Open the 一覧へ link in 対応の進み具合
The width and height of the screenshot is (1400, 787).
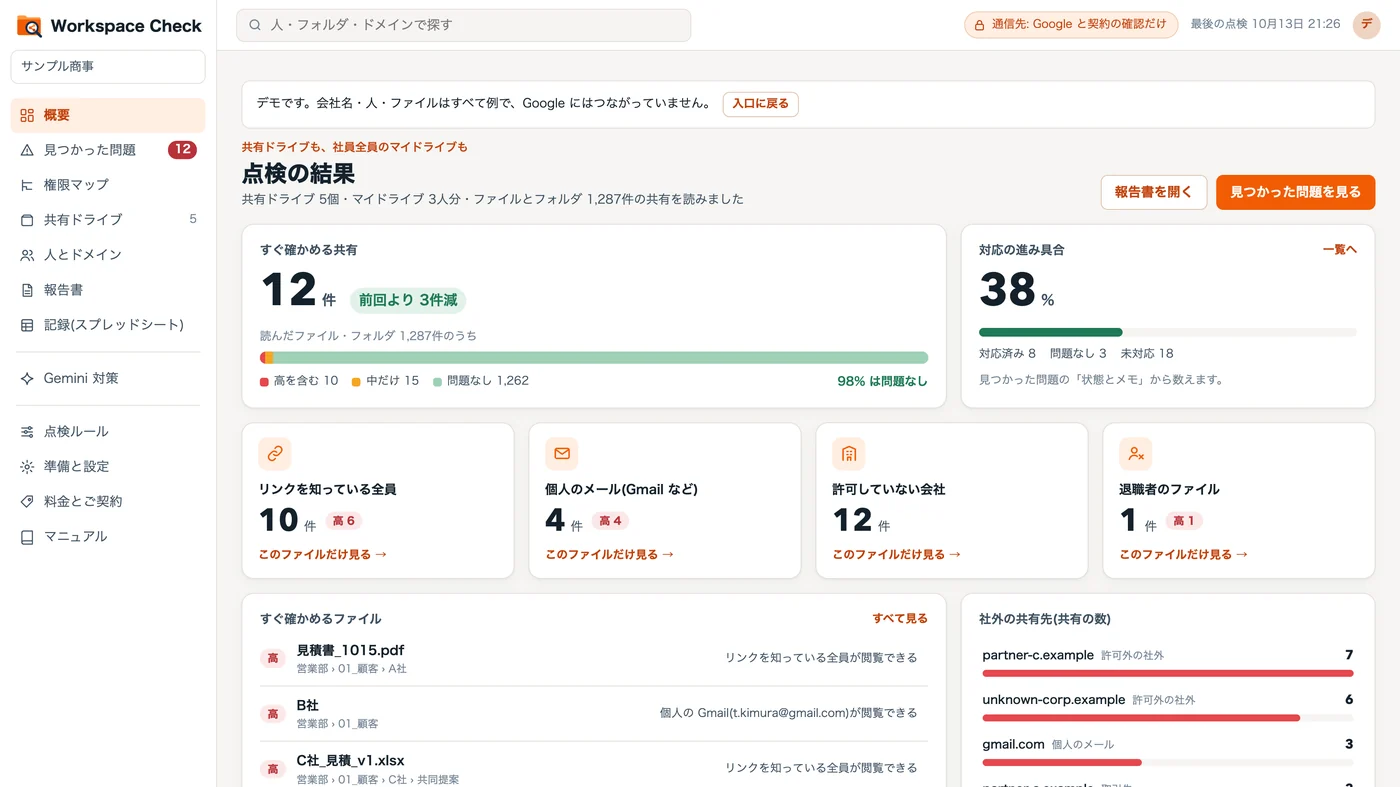click(1339, 250)
